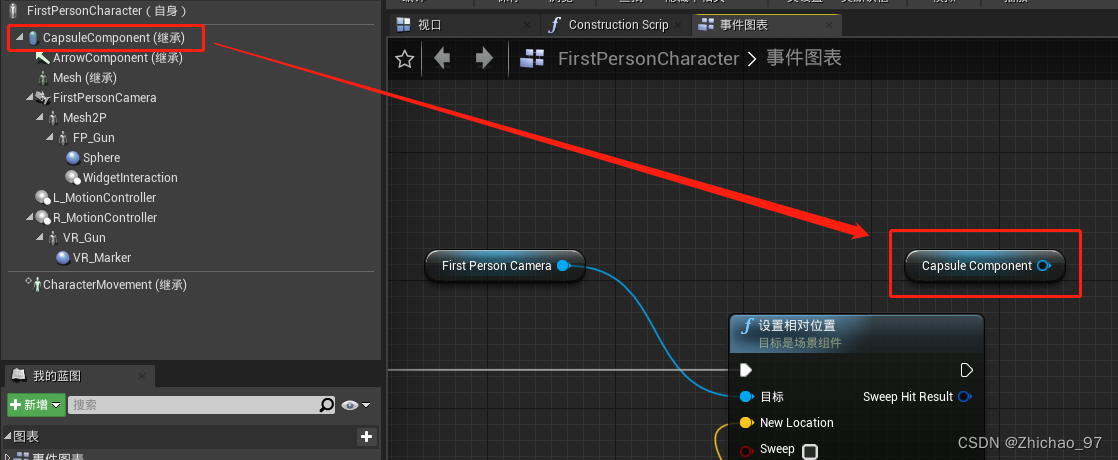This screenshot has width=1118, height=460.
Task: Click the 目标 input pin
Action: point(747,397)
